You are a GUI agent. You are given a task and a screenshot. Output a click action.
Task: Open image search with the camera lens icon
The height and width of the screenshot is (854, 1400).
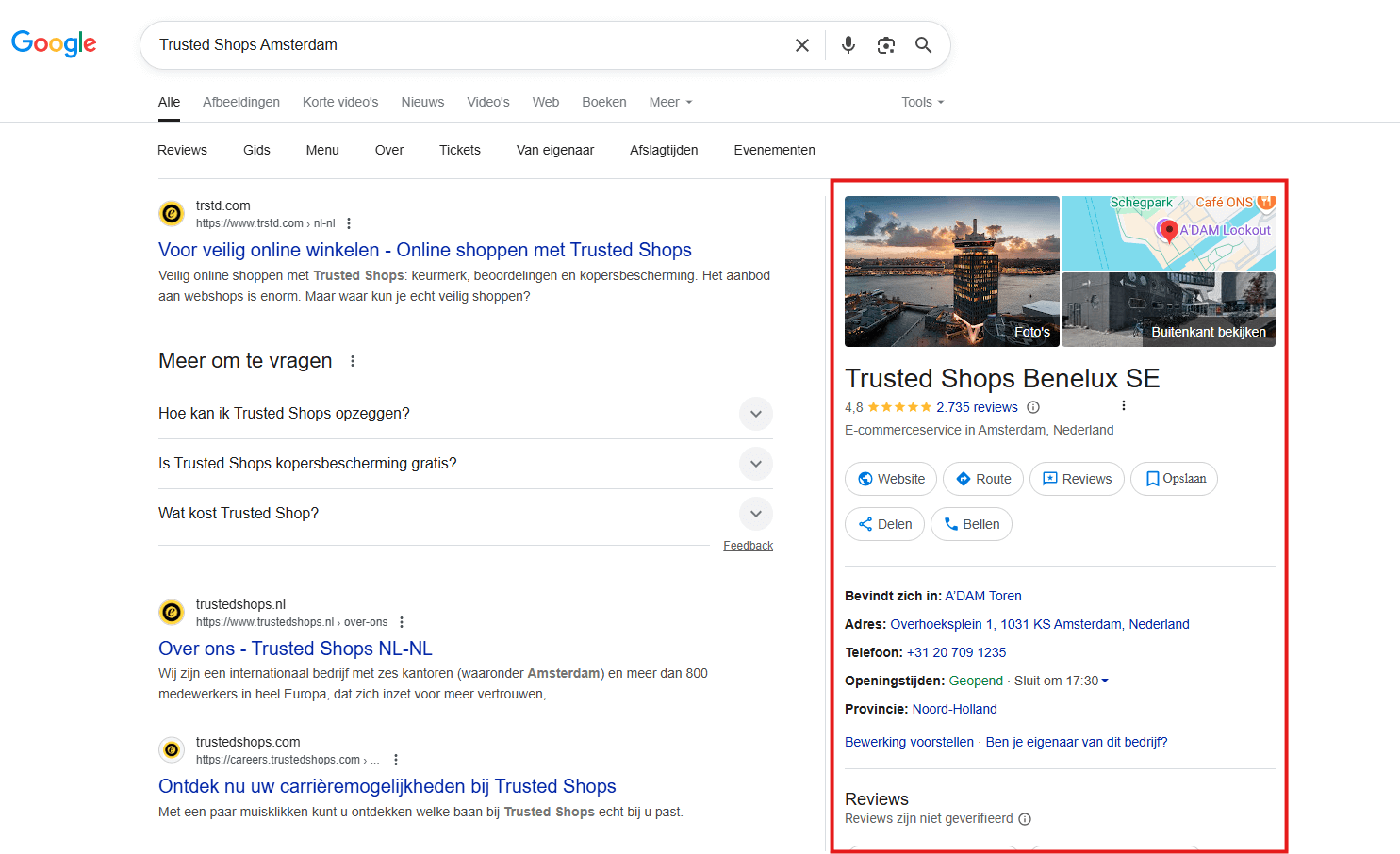(x=886, y=45)
